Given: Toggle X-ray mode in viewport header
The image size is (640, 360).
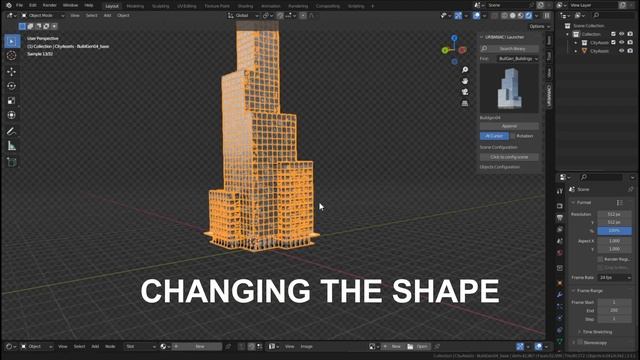Looking at the screenshot, I should pyautogui.click(x=495, y=16).
